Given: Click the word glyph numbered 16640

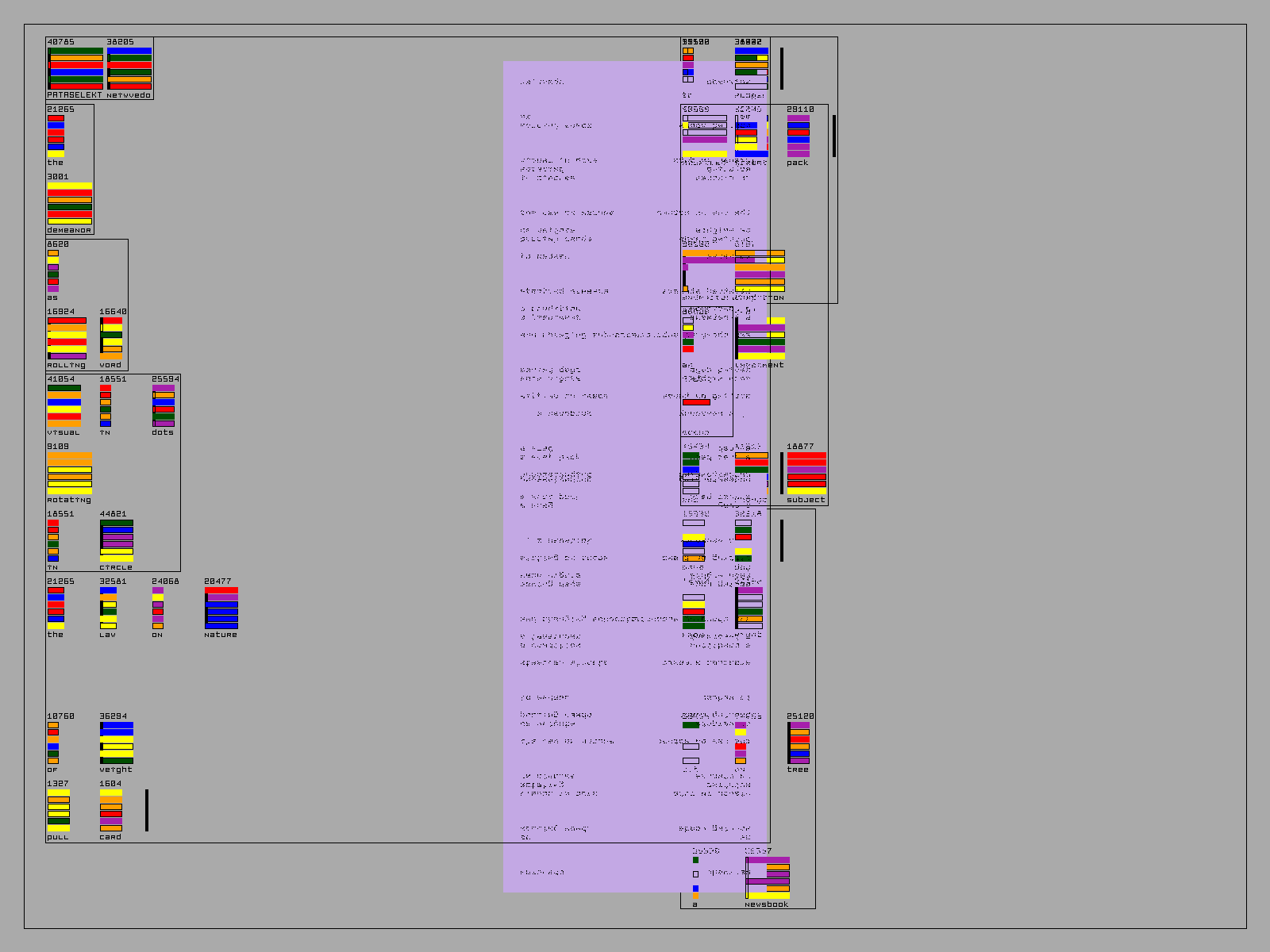Looking at the screenshot, I should tap(111, 339).
